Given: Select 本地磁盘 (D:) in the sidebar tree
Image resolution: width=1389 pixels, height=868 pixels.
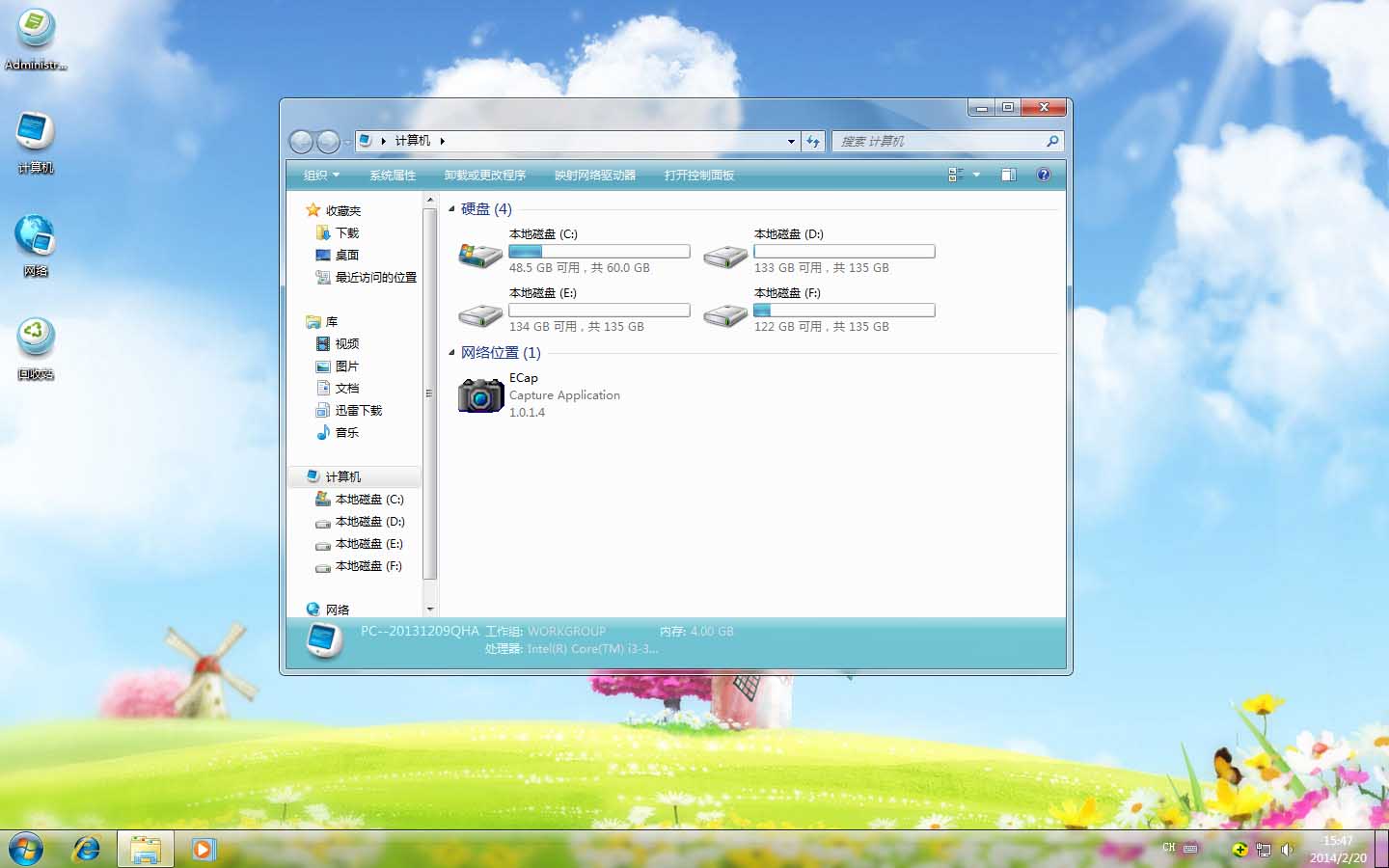Looking at the screenshot, I should point(369,521).
